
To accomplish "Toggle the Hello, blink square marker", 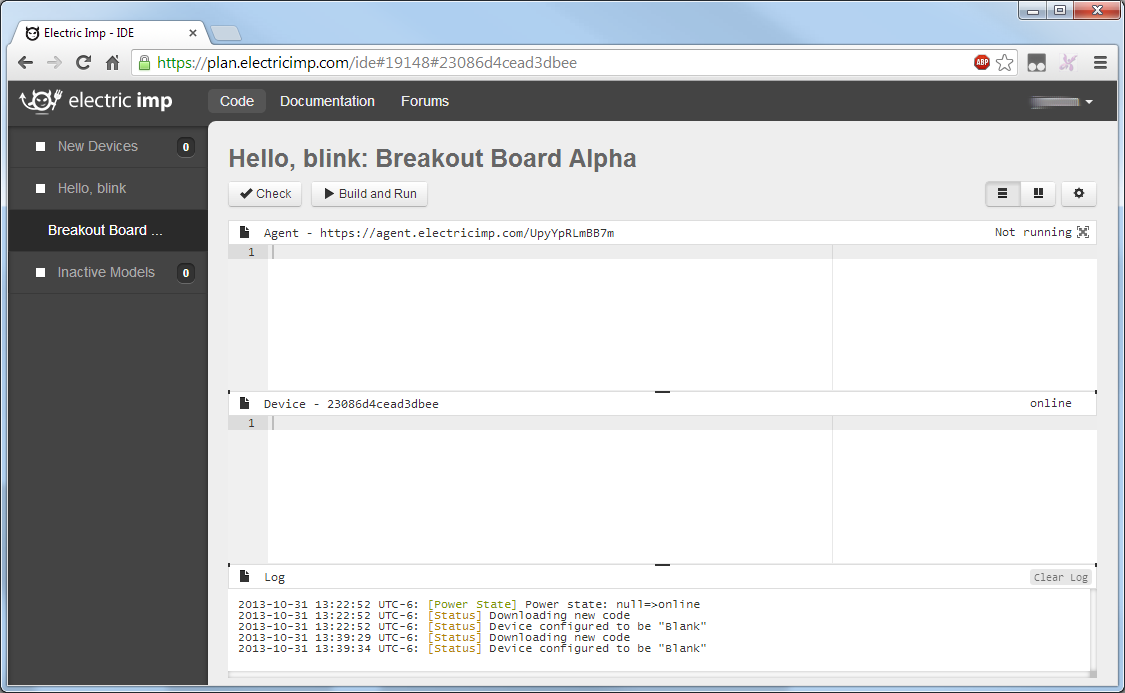I will point(41,189).
